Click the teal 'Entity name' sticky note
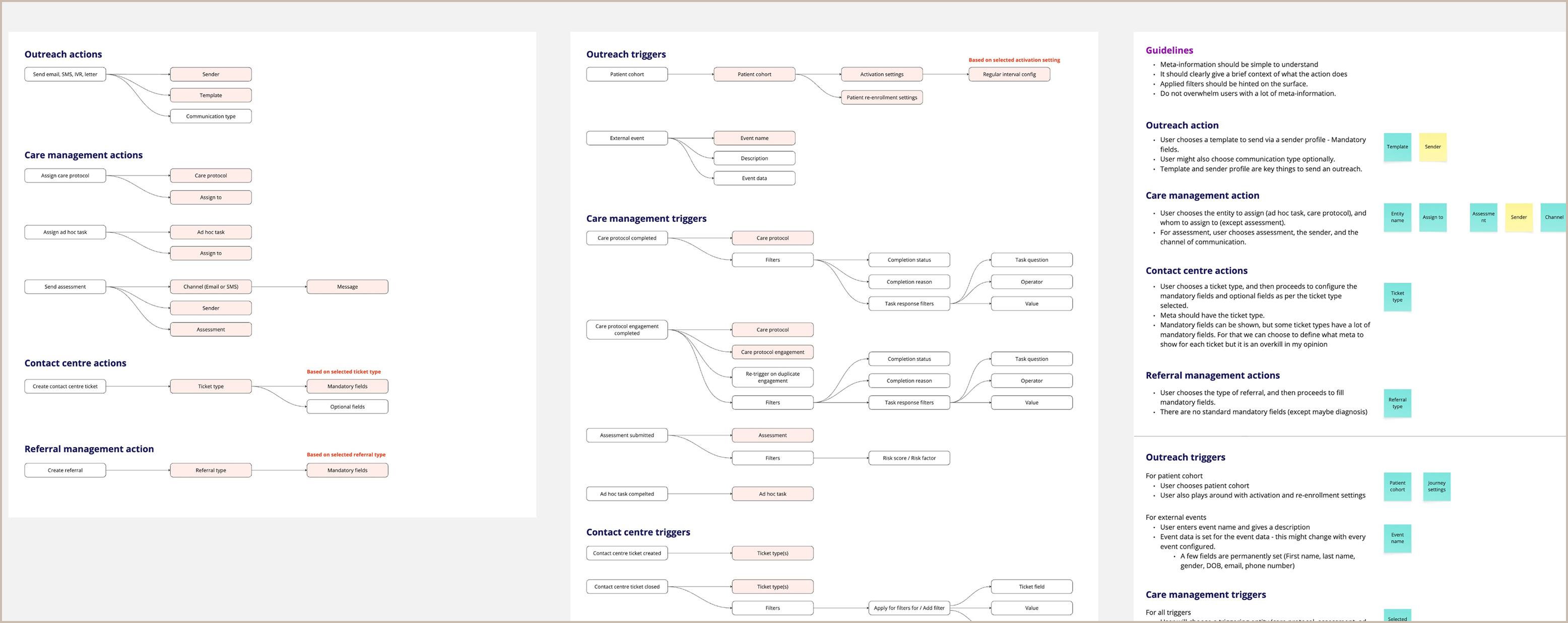Viewport: 1568px width, 623px height. tap(1398, 217)
